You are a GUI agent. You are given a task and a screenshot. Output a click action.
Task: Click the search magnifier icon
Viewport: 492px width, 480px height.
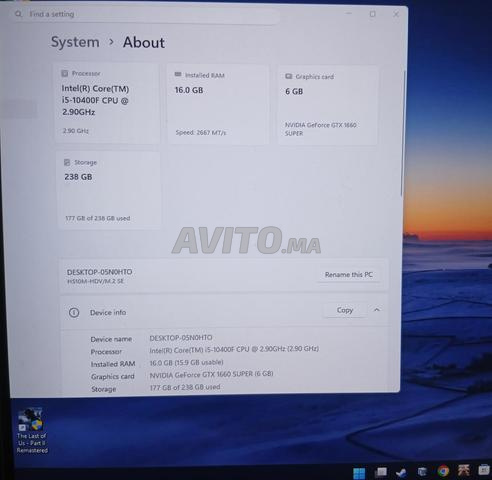point(18,14)
